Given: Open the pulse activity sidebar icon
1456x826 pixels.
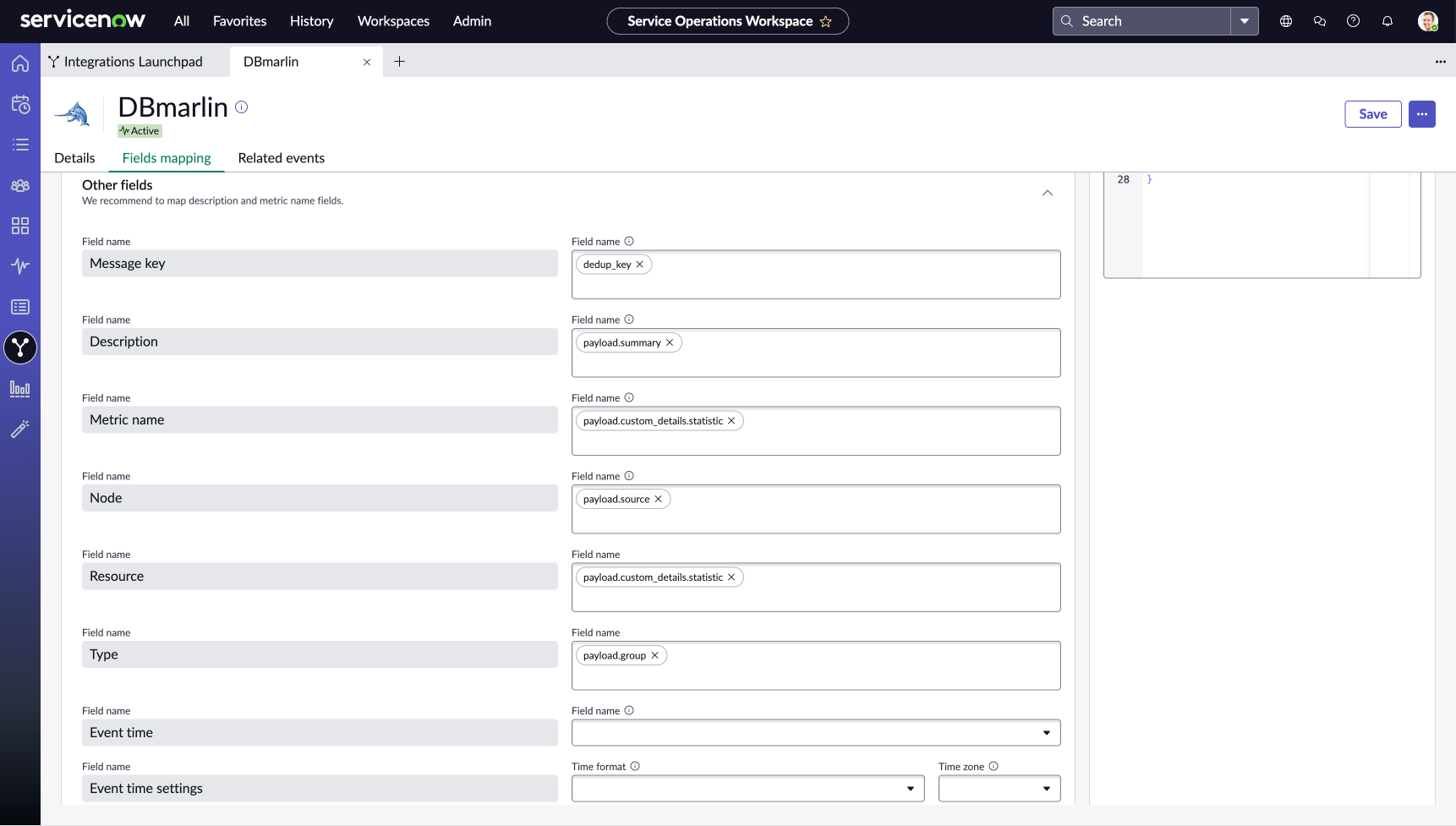Looking at the screenshot, I should [x=20, y=266].
